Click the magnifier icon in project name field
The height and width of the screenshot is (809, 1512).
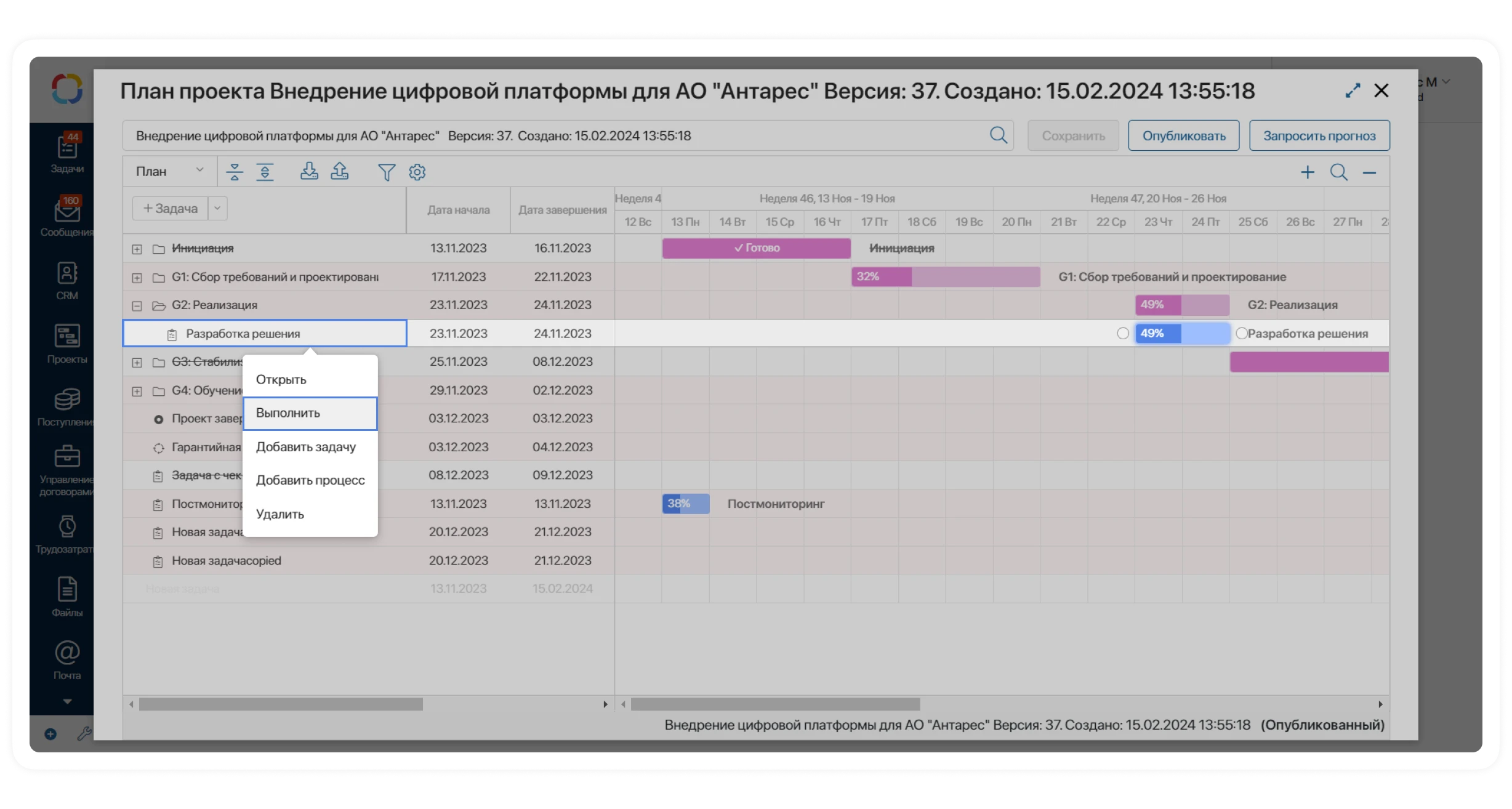point(998,135)
